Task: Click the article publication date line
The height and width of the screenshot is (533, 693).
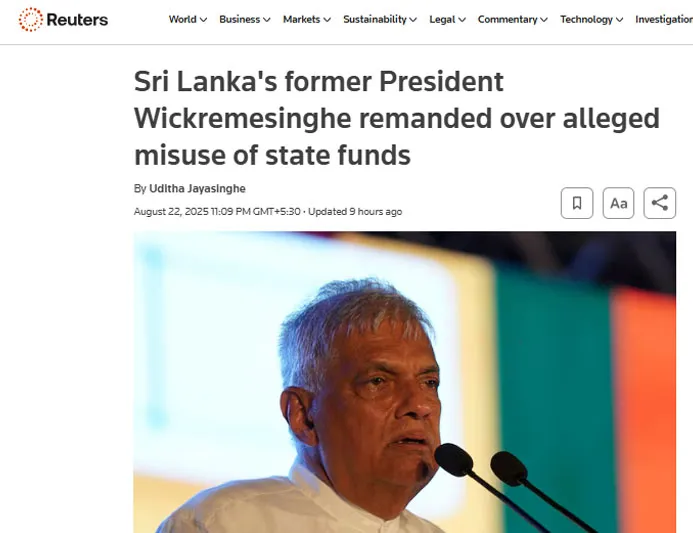Action: click(x=268, y=212)
